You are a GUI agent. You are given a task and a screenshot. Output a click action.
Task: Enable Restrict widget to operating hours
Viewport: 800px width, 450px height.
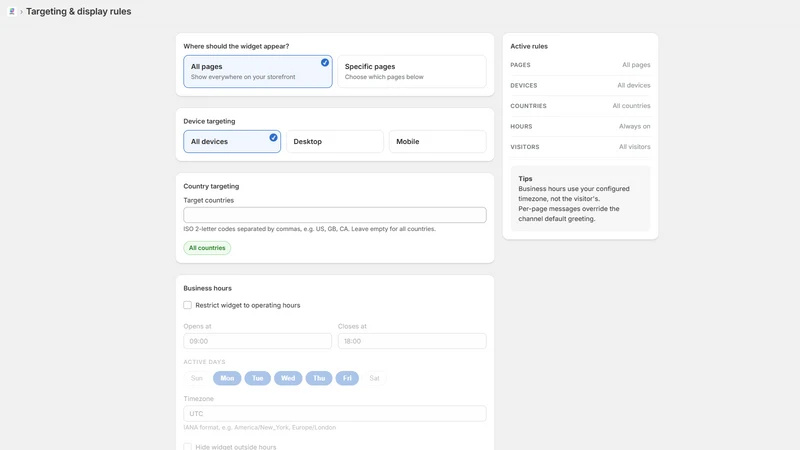point(187,305)
